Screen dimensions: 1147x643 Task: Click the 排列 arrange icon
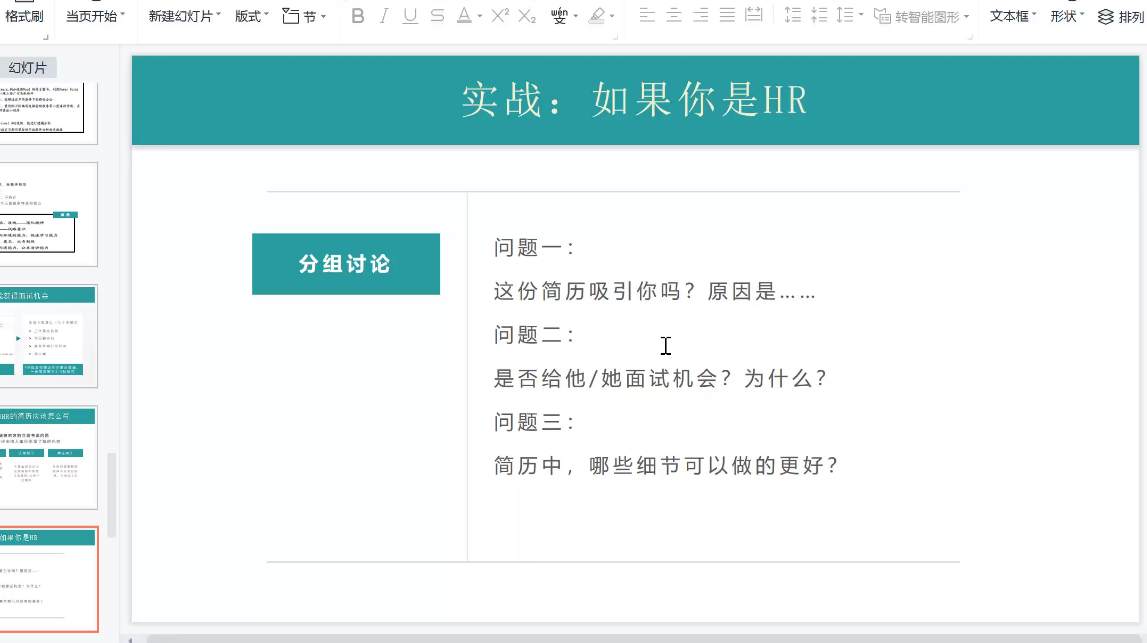point(1120,16)
